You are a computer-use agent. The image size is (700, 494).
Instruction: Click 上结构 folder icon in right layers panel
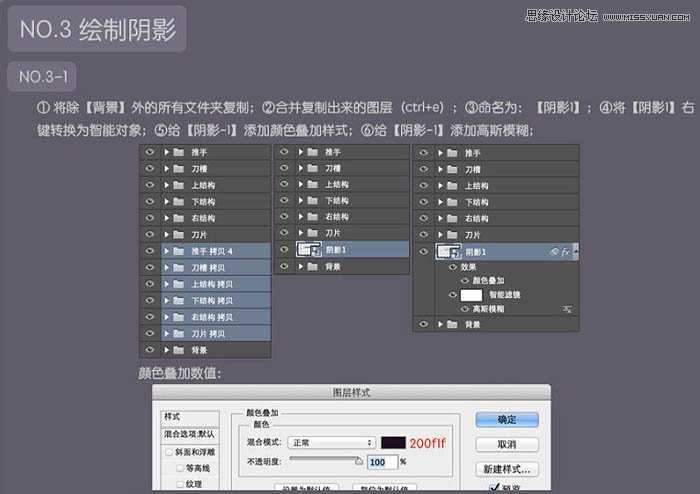(452, 186)
